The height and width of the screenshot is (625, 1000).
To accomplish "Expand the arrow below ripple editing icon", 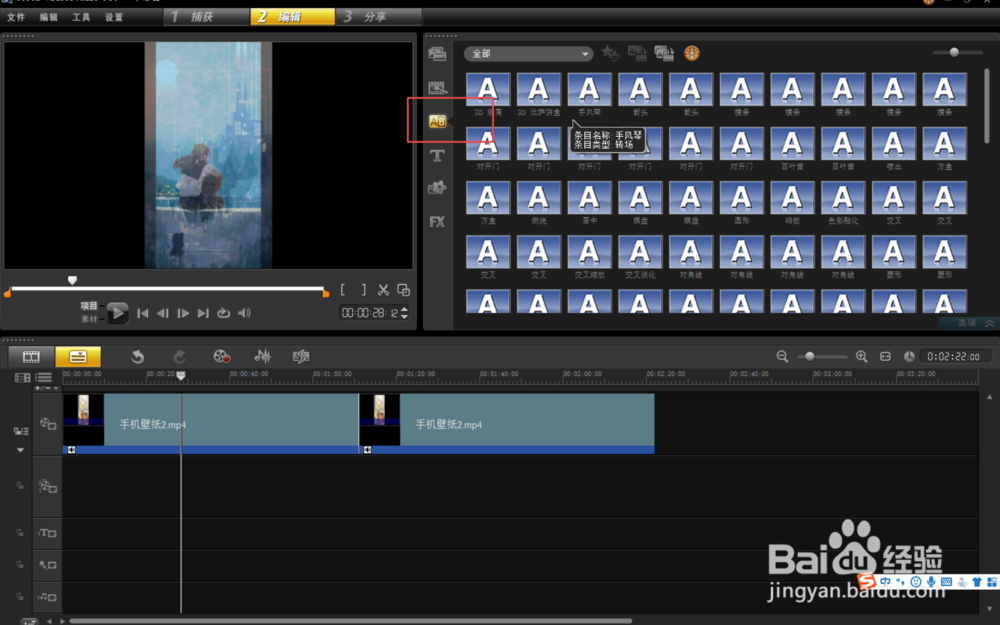I will [x=20, y=450].
